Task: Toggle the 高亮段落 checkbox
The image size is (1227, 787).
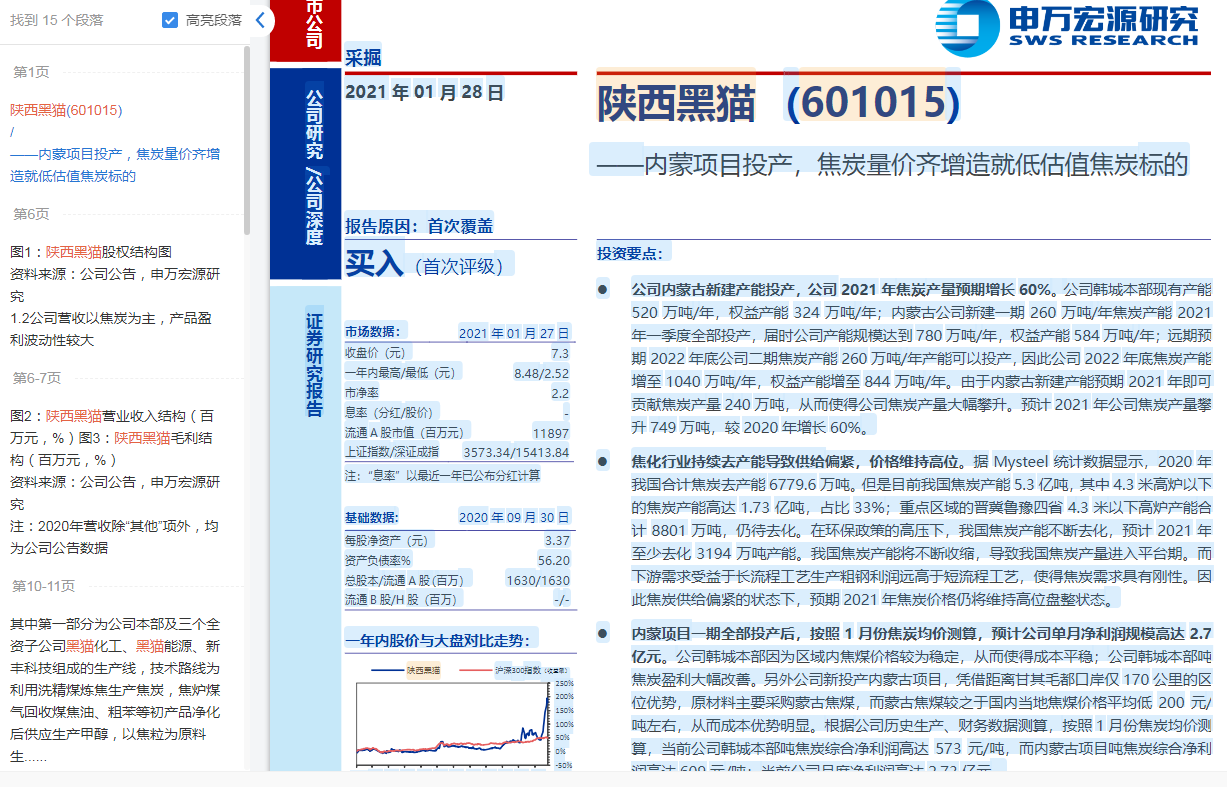Action: (170, 20)
